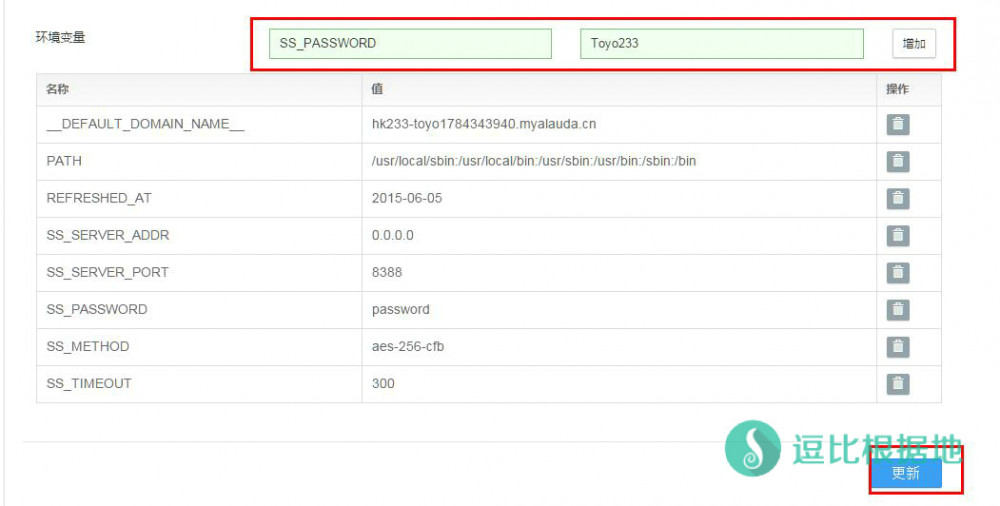Click the 8388 port value cell
This screenshot has width=1000, height=506.
pyautogui.click(x=387, y=273)
